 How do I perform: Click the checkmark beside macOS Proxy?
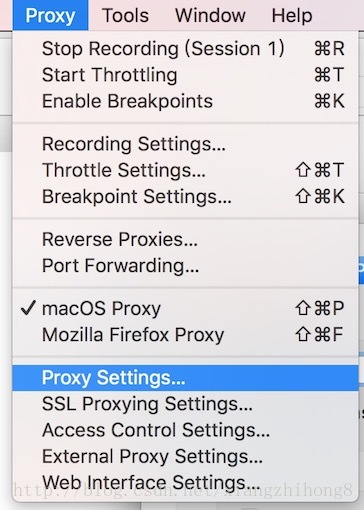(x=28, y=308)
